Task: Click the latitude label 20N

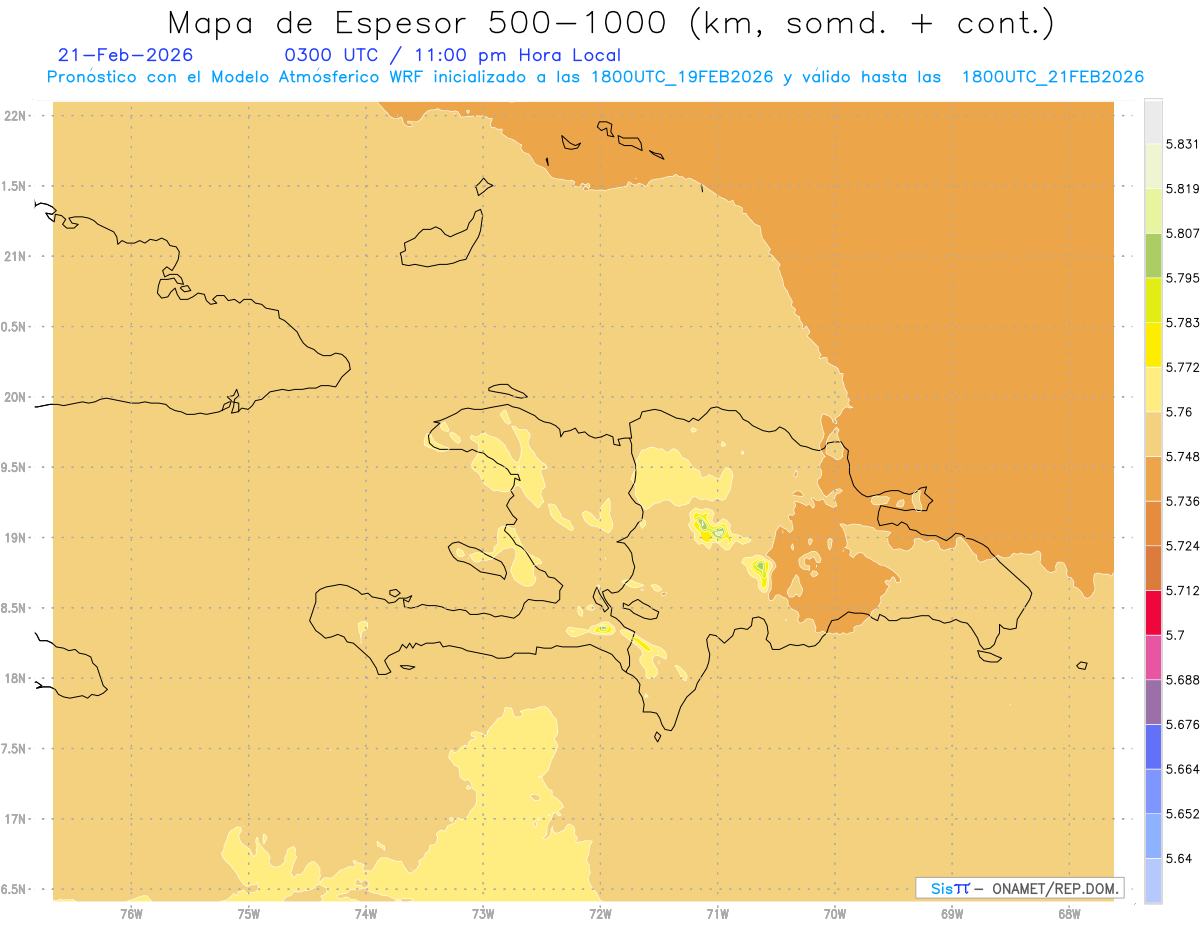Action: (14, 397)
